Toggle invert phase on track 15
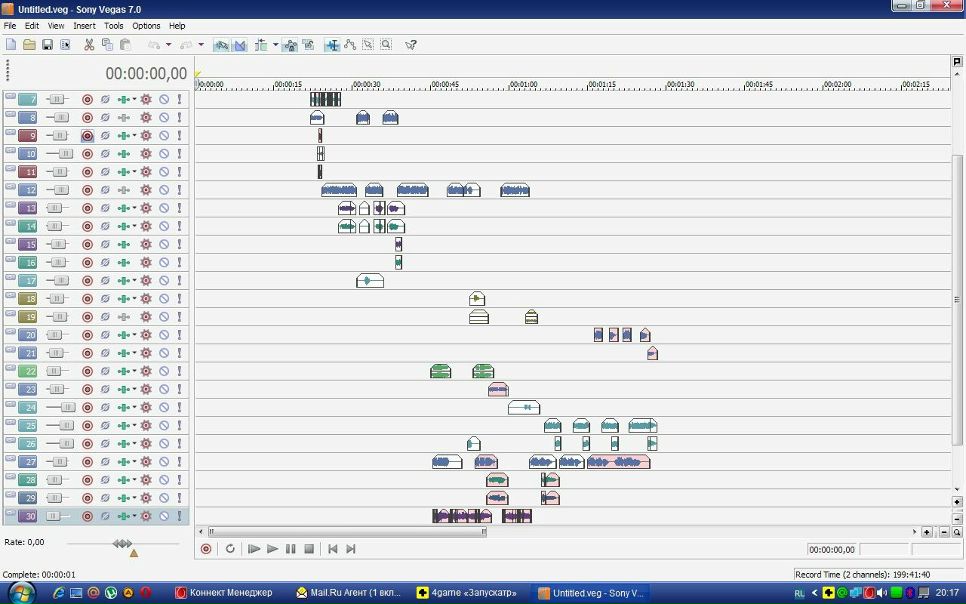Viewport: 966px width, 604px height. (105, 245)
